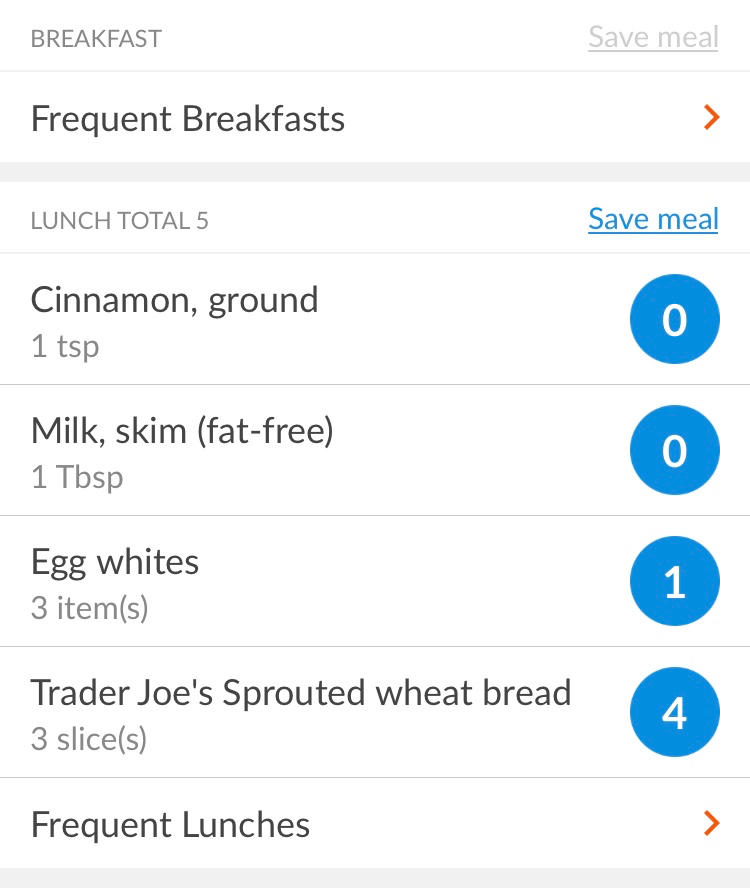Tap the blue 4 points badge for wheat bread
Image resolution: width=750 pixels, height=894 pixels.
[675, 712]
